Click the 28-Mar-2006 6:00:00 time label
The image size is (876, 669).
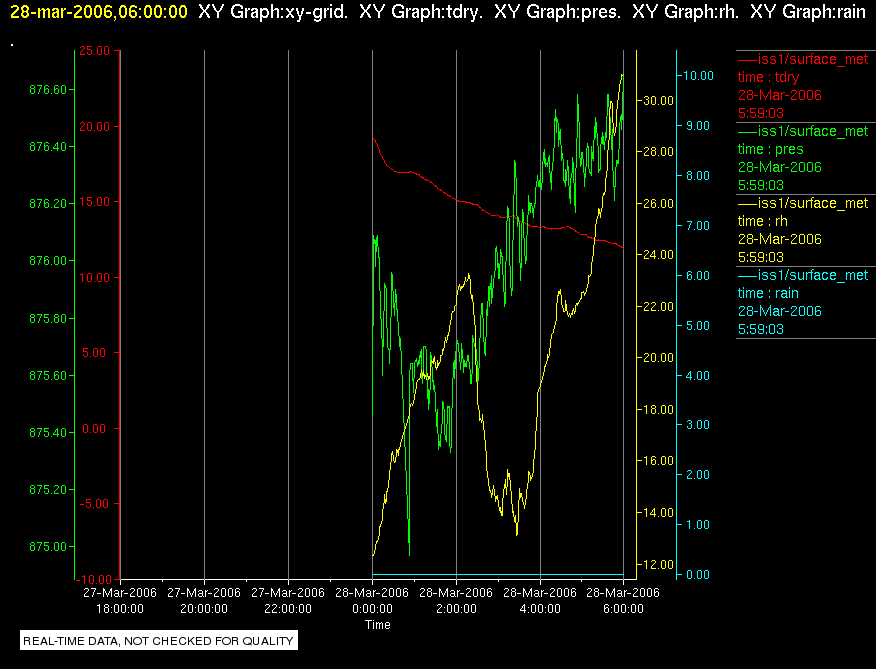click(x=623, y=600)
